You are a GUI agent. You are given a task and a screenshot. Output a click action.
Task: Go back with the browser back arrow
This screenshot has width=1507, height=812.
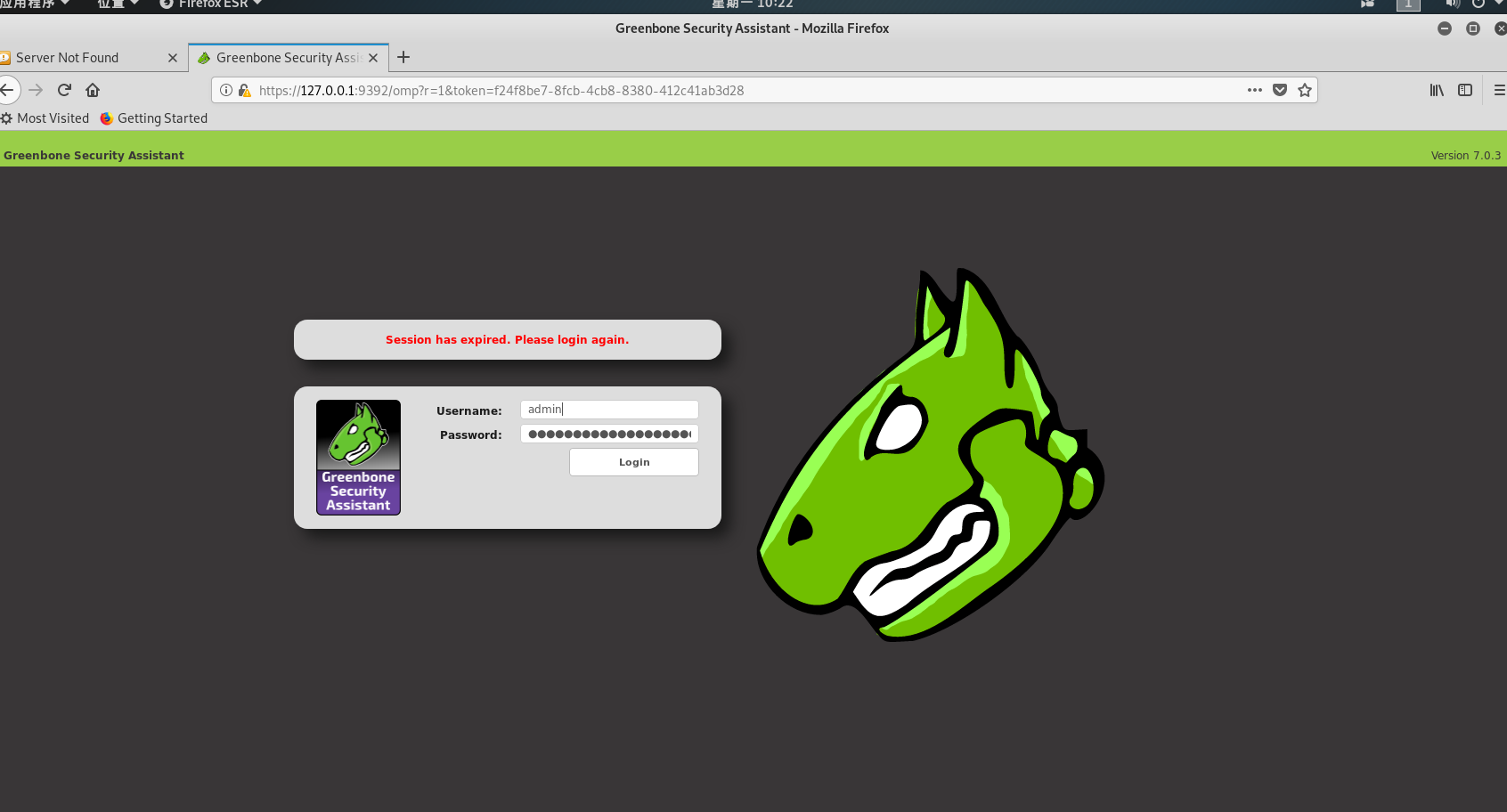[7, 90]
